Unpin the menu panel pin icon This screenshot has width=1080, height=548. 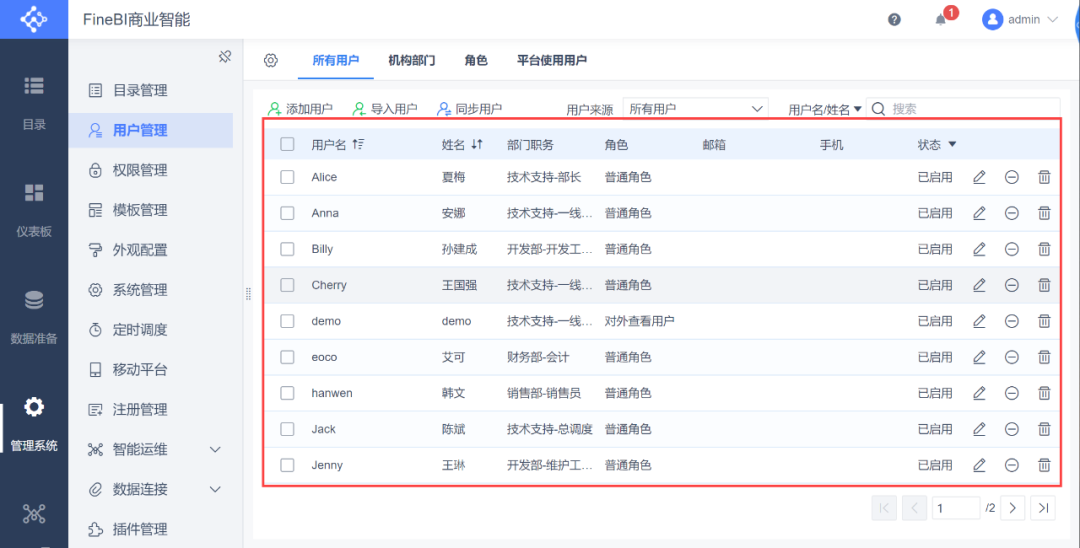click(224, 56)
